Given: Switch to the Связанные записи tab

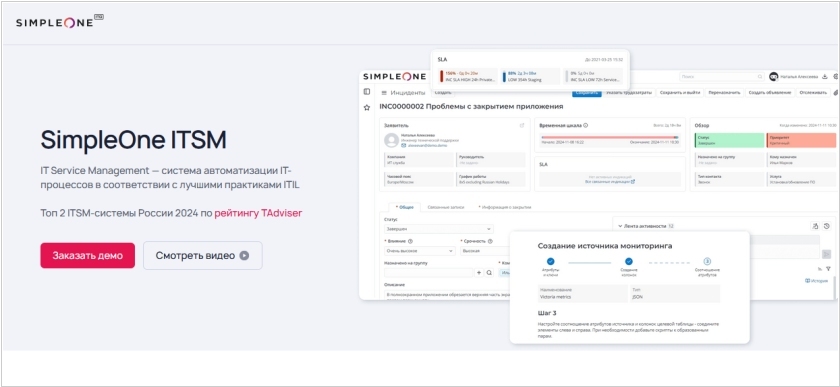Looking at the screenshot, I should click(446, 207).
